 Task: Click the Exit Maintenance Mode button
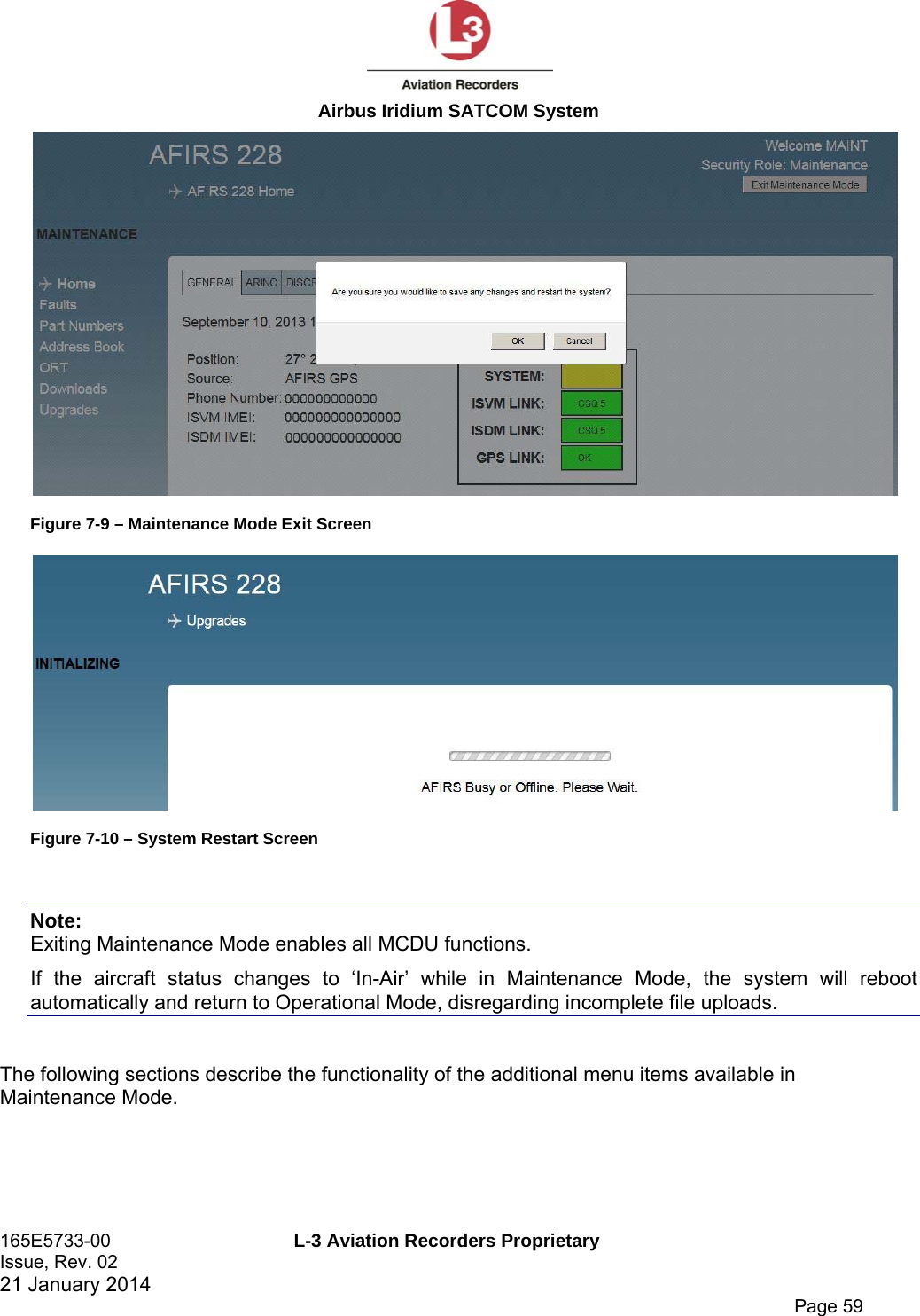tap(805, 184)
